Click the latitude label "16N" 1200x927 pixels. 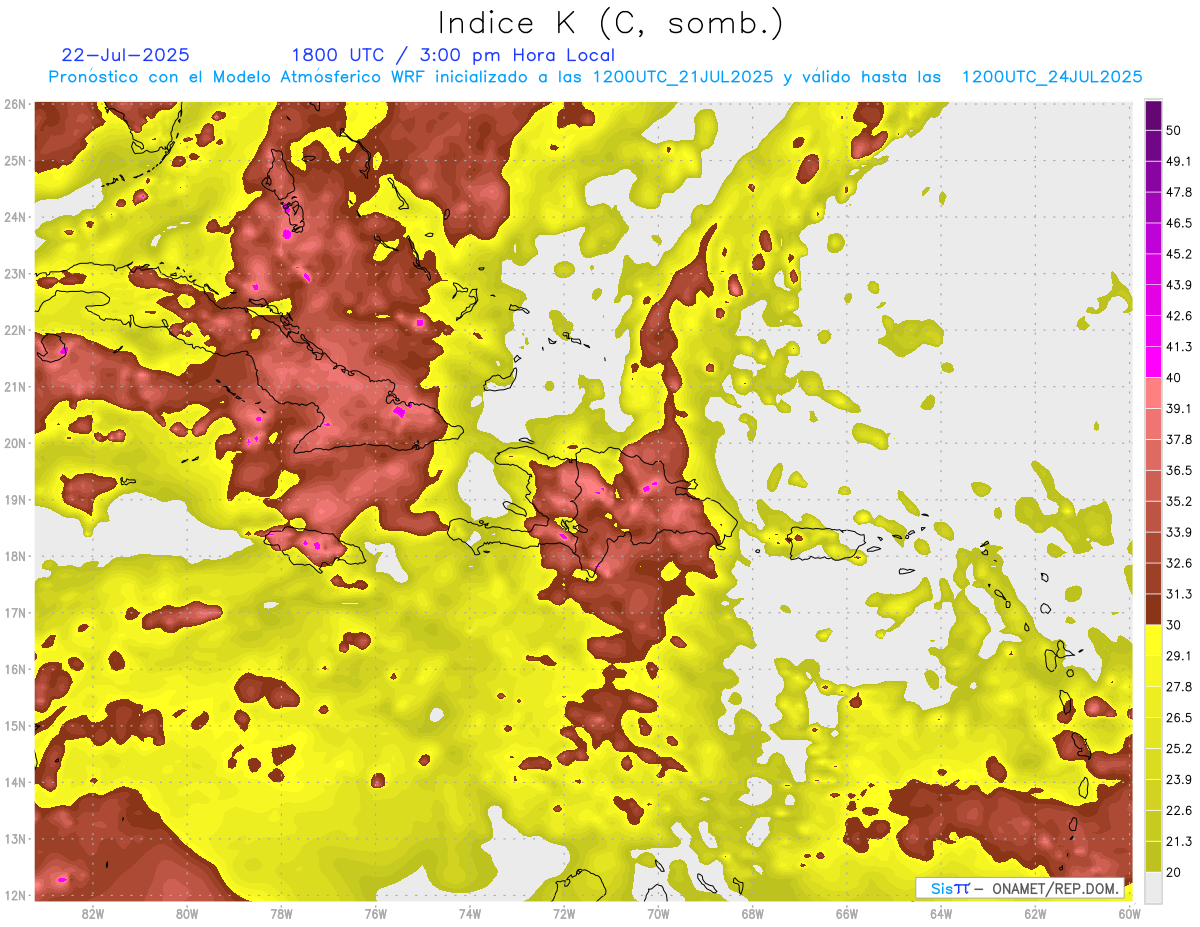coord(15,669)
